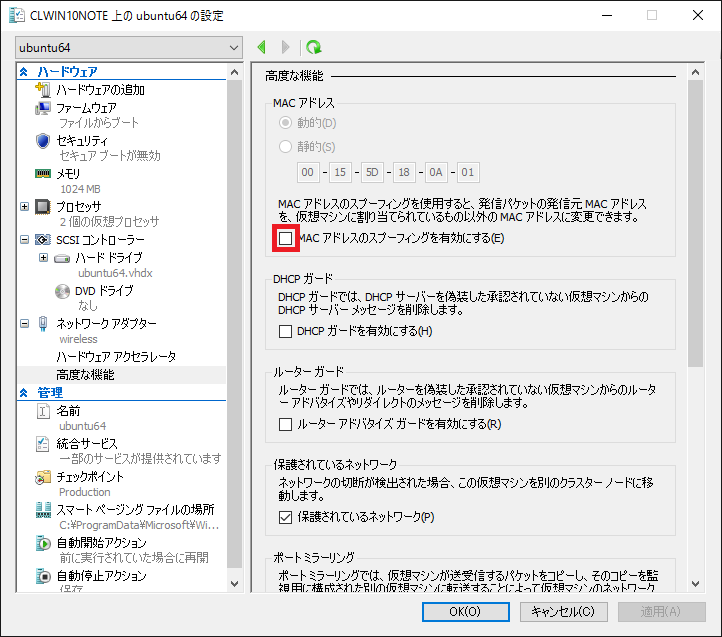Screen dimensions: 722x637
Task: Click the Cancel button
Action: pos(563,611)
